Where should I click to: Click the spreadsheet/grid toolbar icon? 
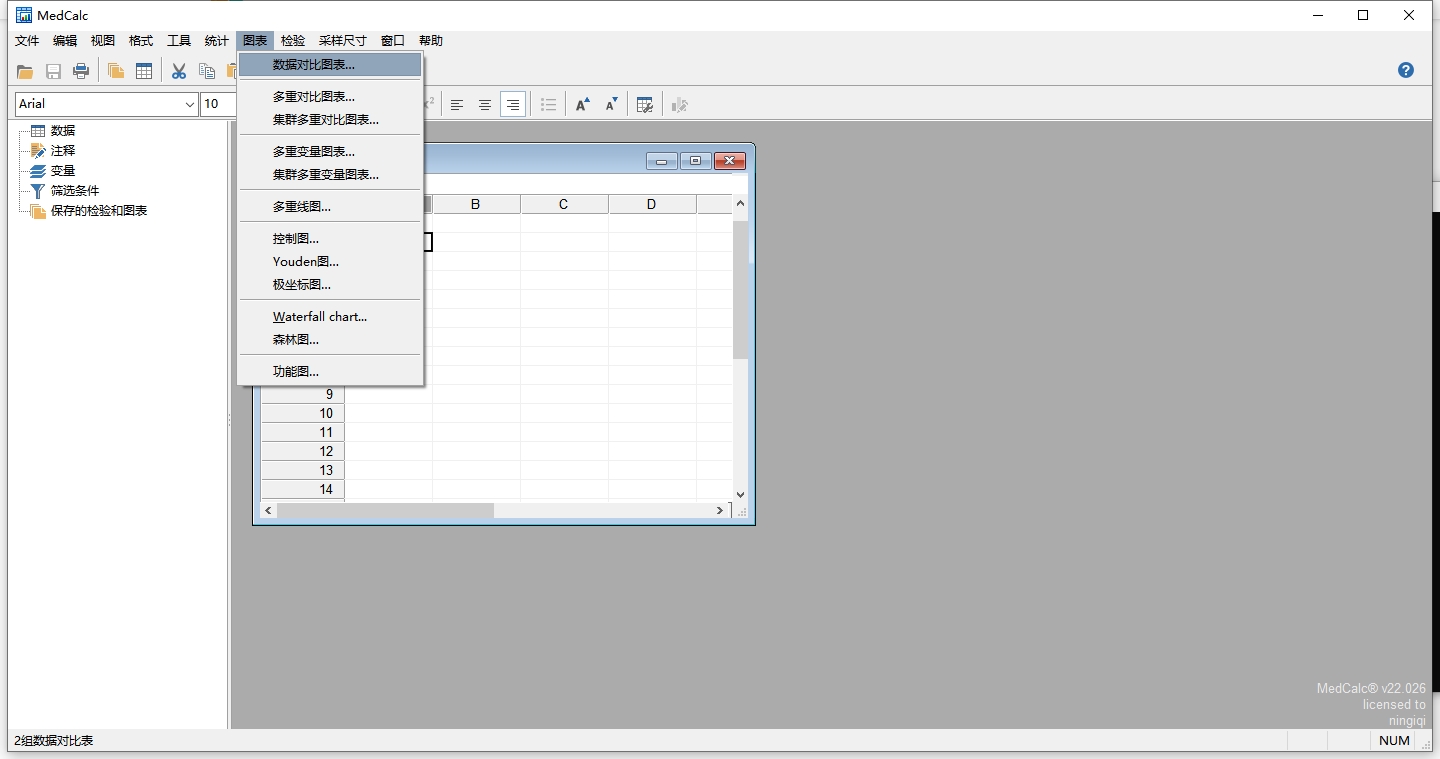(x=144, y=71)
